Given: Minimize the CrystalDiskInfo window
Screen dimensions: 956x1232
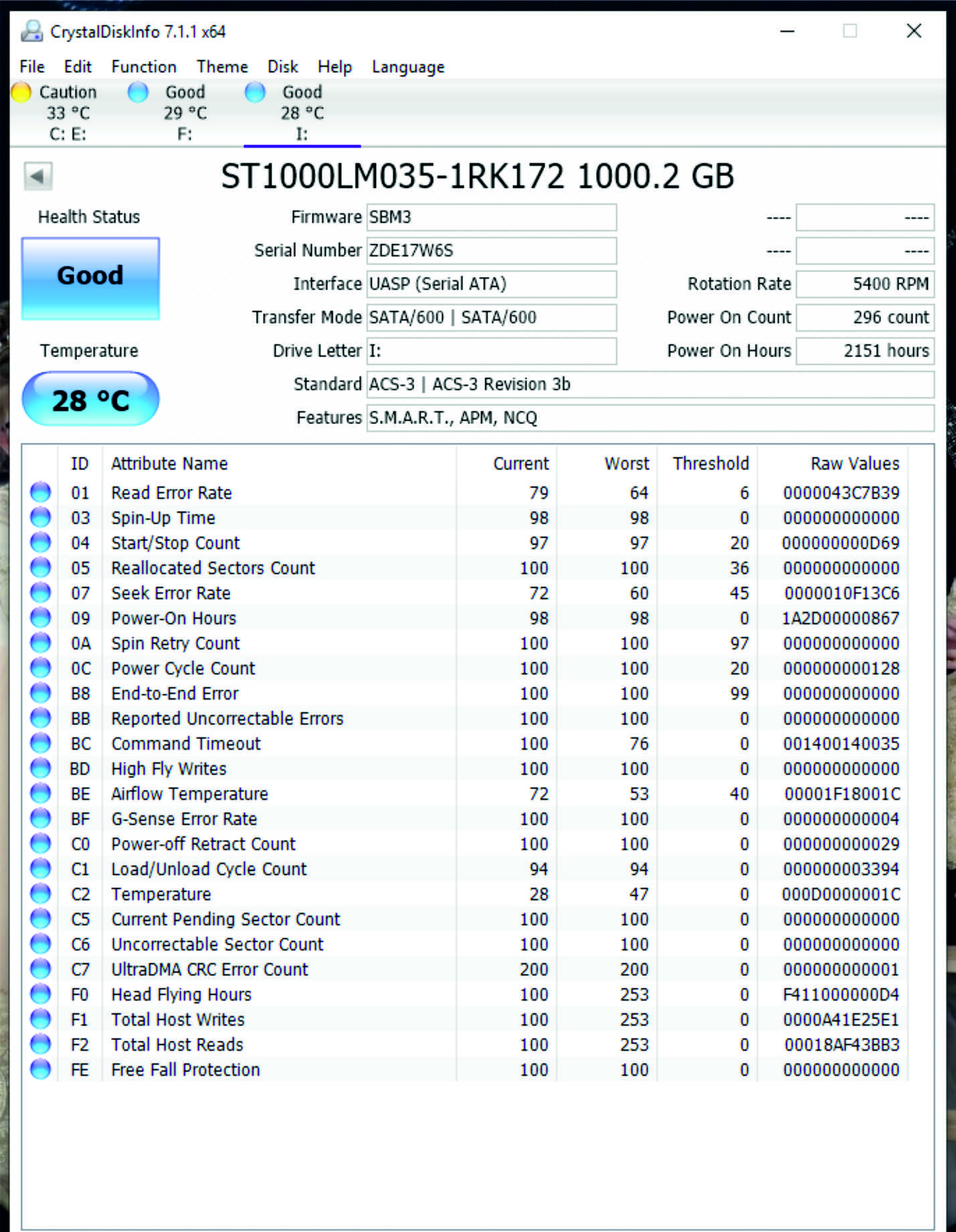Looking at the screenshot, I should coord(787,31).
